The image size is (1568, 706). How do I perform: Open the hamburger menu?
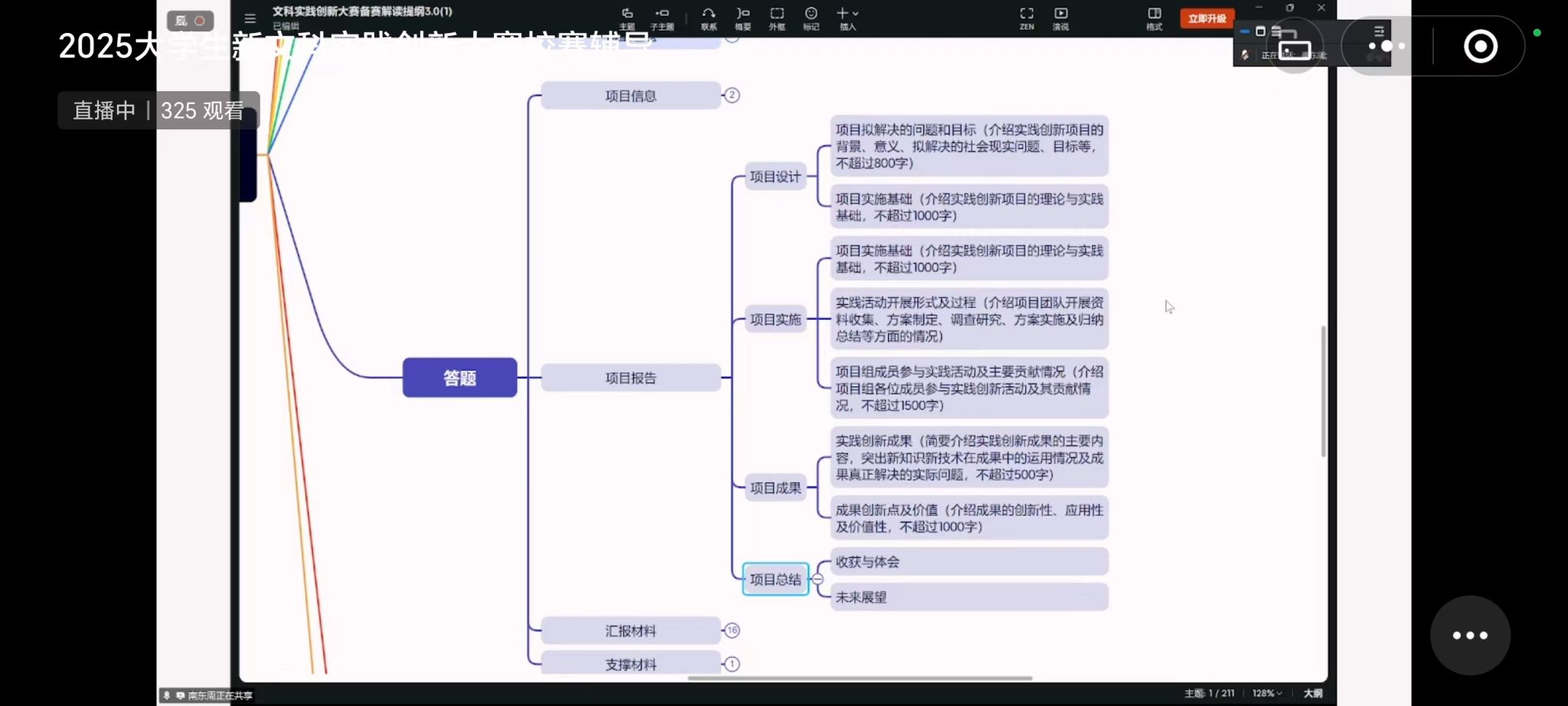tap(250, 18)
